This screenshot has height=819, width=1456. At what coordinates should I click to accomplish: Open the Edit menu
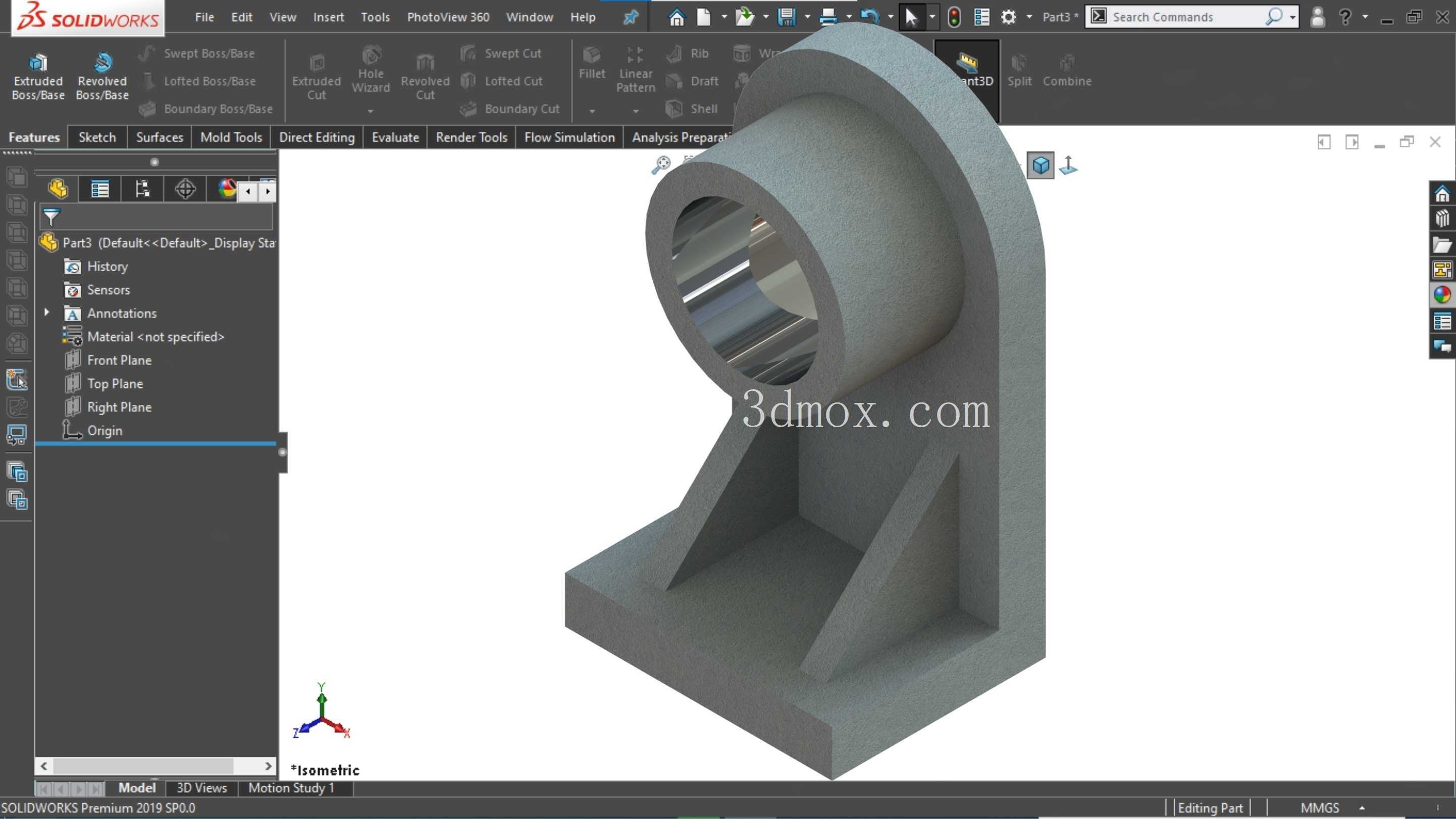click(241, 17)
